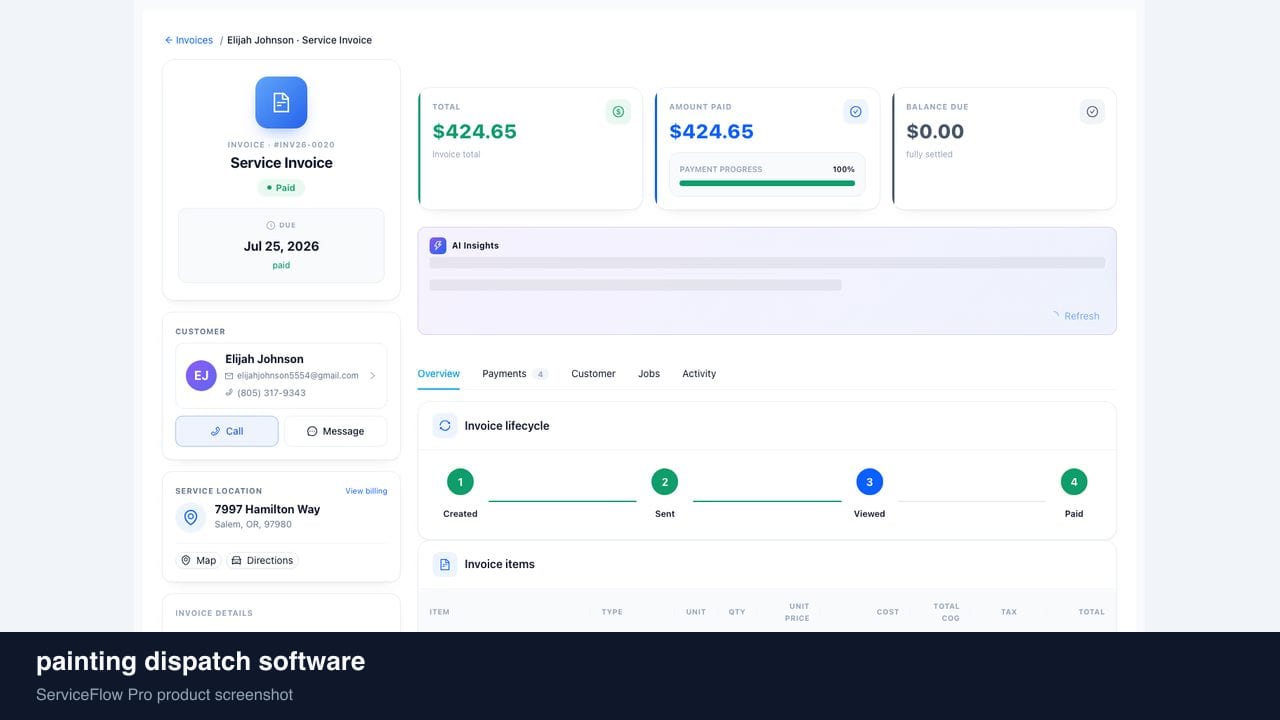The width and height of the screenshot is (1280, 720).
Task: Click the phone icon beside (805) 317-9343
Action: pos(229,393)
